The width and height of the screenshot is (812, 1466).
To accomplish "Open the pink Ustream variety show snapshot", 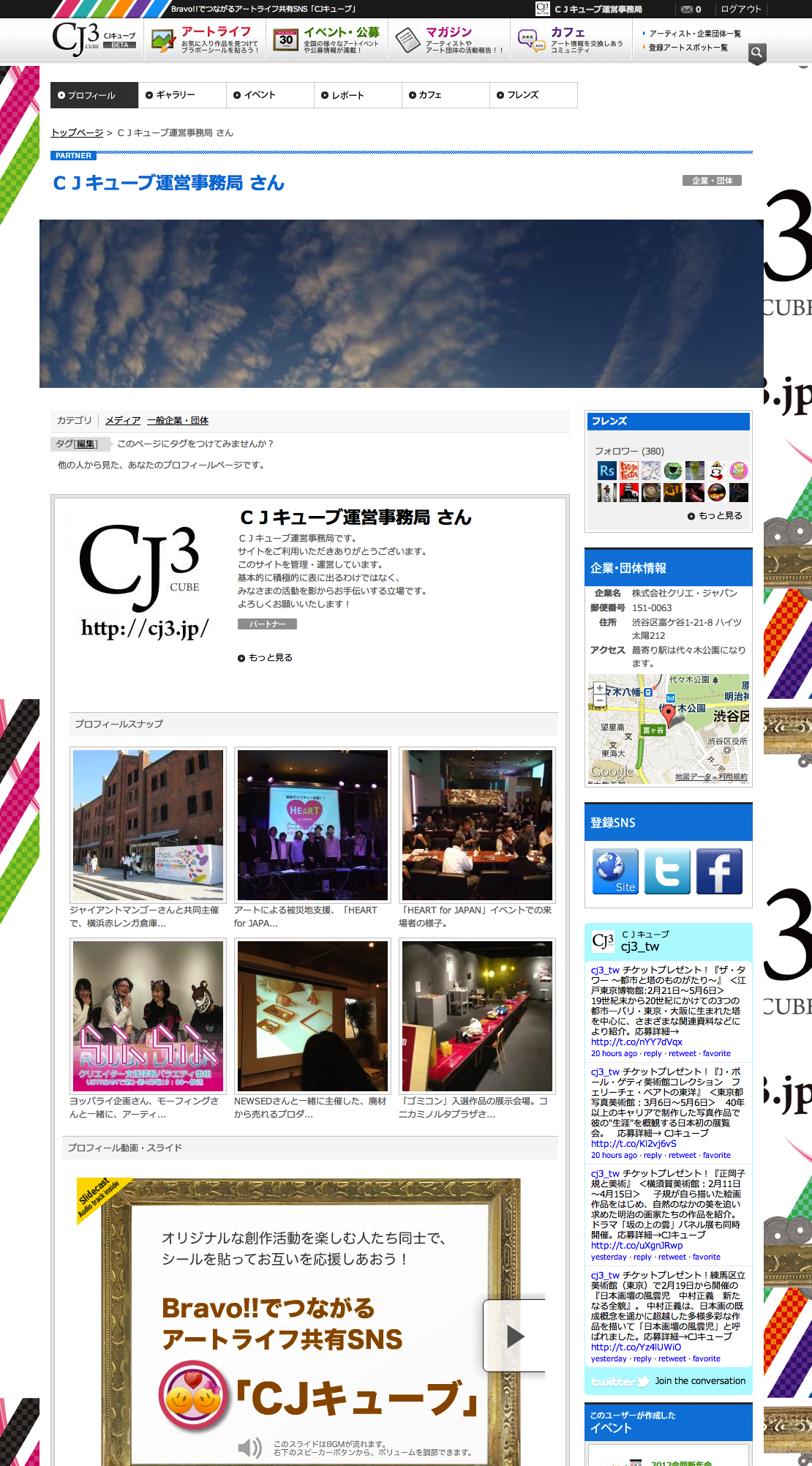I will point(148,1016).
